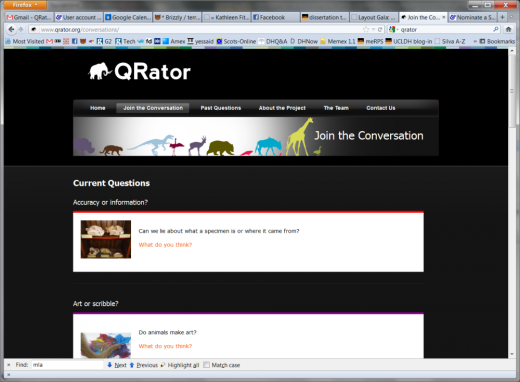This screenshot has height=382, width=520.
Task: Open the Past Questions nav item
Action: pyautogui.click(x=221, y=108)
